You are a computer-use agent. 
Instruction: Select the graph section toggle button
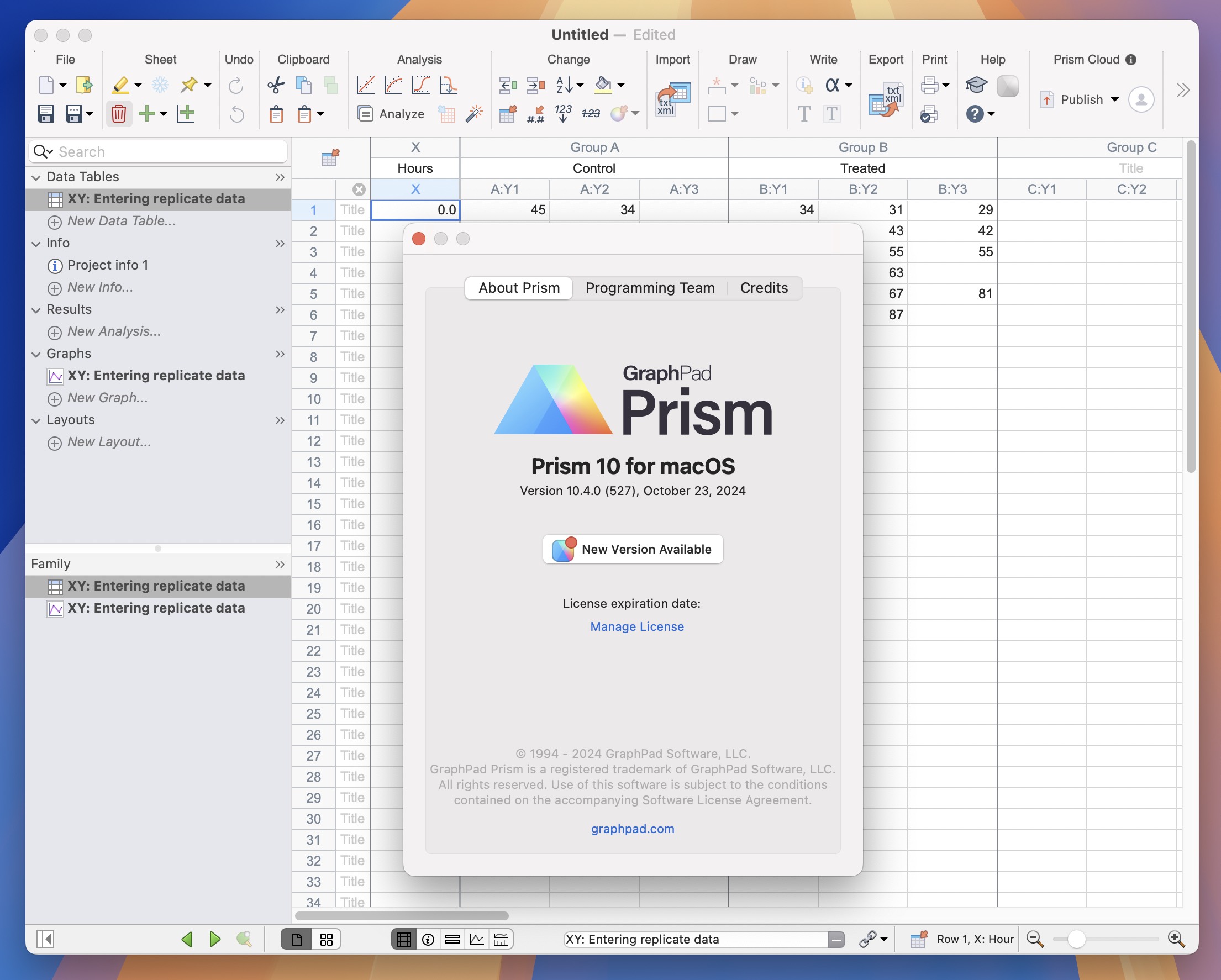[477, 940]
